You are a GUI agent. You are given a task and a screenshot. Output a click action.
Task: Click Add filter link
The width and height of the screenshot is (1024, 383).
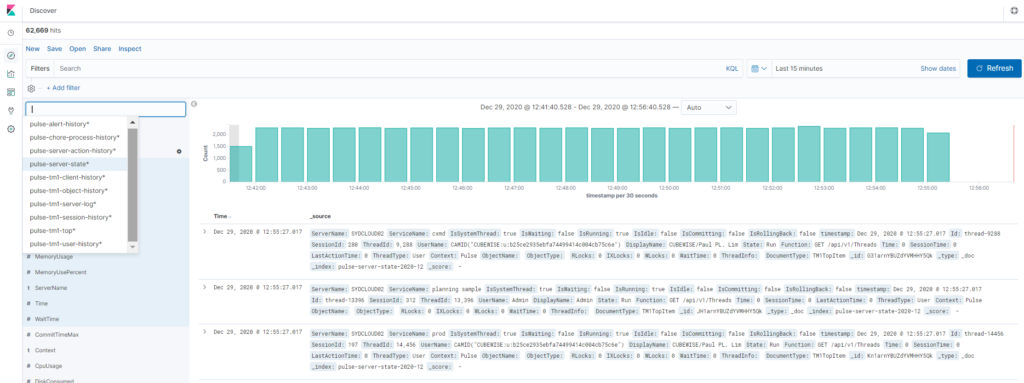tap(63, 88)
